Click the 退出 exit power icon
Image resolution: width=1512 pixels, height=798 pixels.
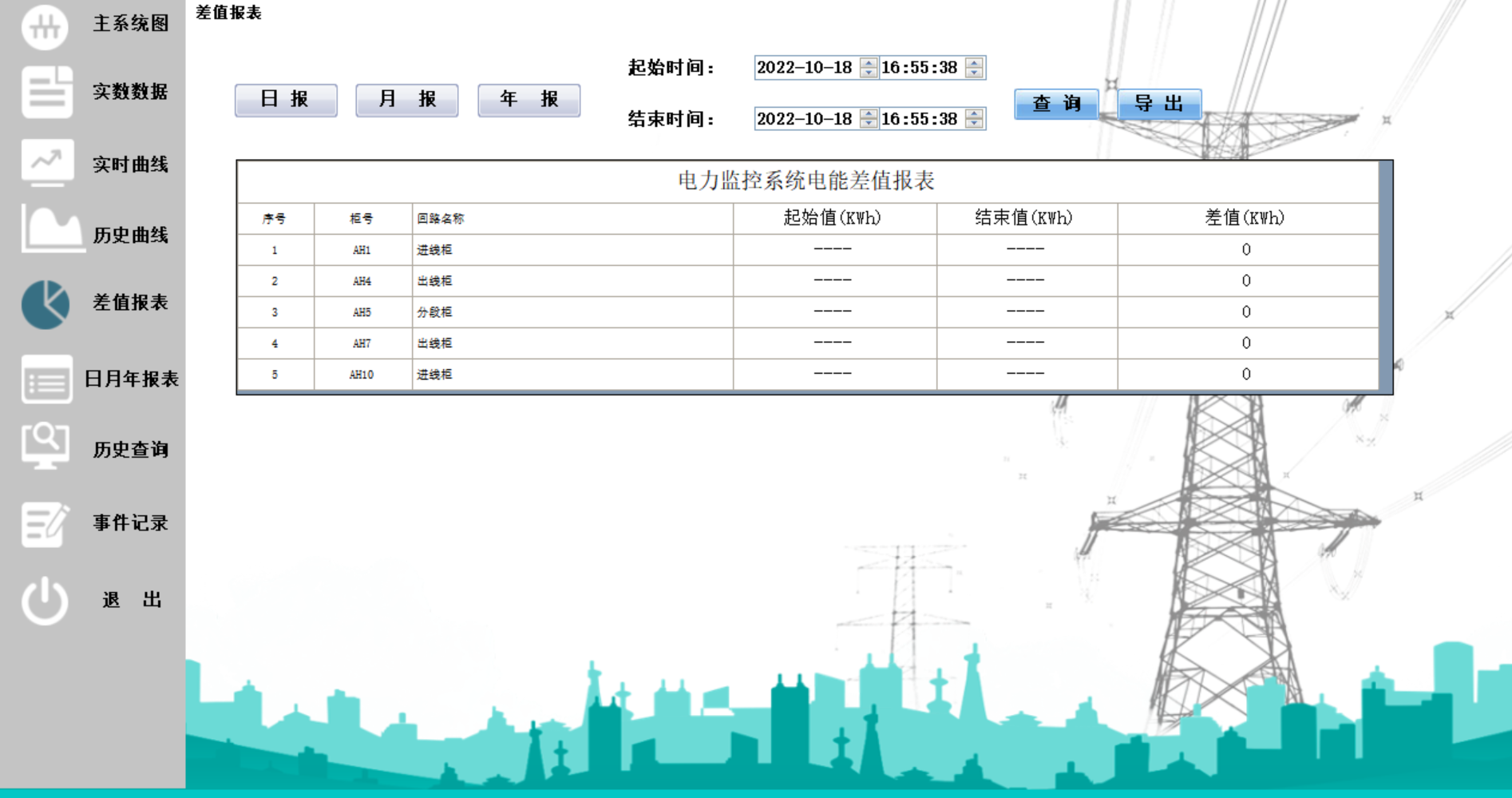coord(46,598)
